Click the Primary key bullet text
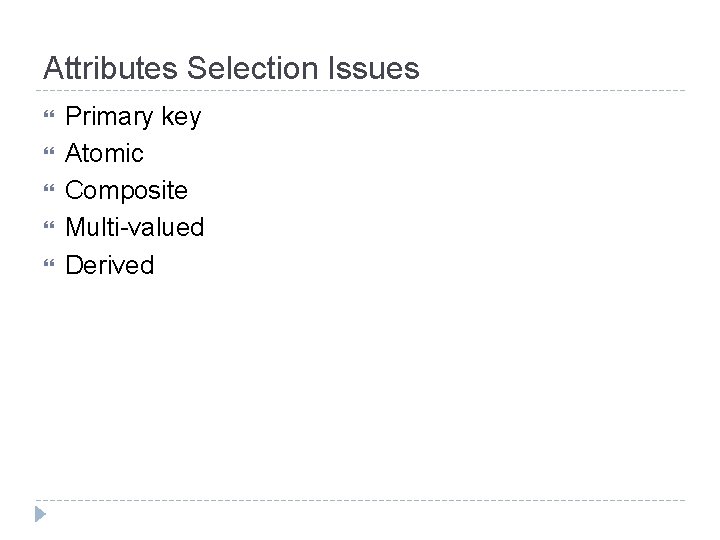The image size is (720, 540). pos(133,117)
